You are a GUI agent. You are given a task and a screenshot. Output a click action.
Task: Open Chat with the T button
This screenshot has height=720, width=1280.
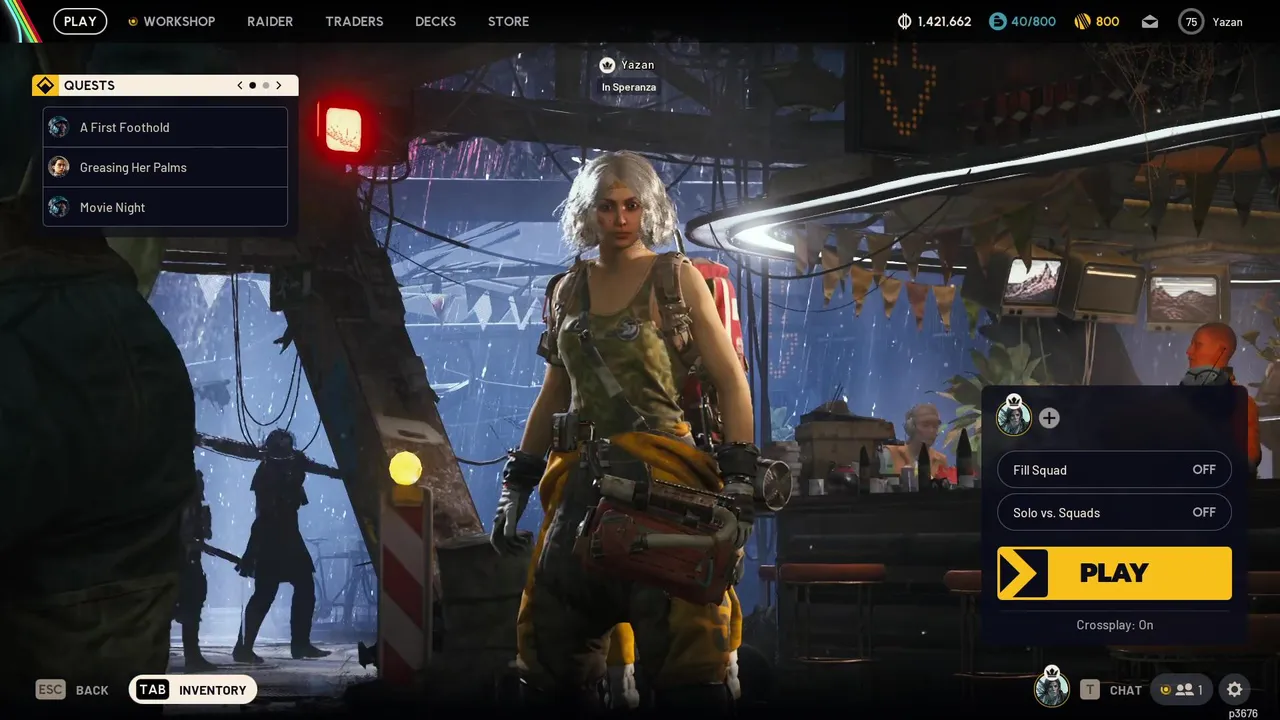tap(1111, 690)
